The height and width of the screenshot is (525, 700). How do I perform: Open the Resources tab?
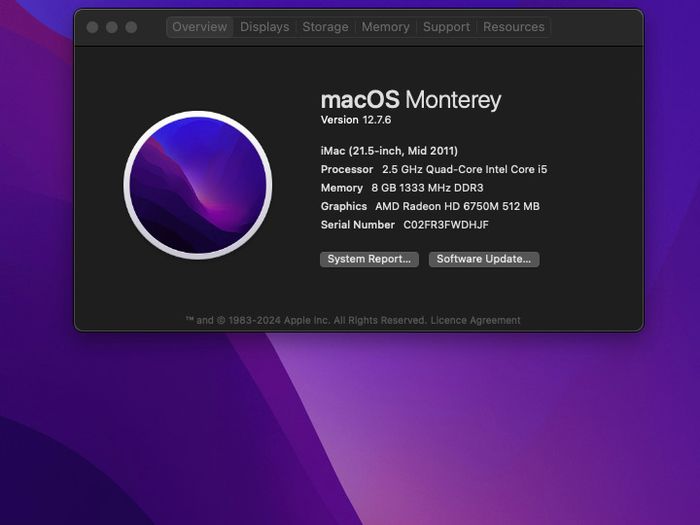tap(514, 27)
